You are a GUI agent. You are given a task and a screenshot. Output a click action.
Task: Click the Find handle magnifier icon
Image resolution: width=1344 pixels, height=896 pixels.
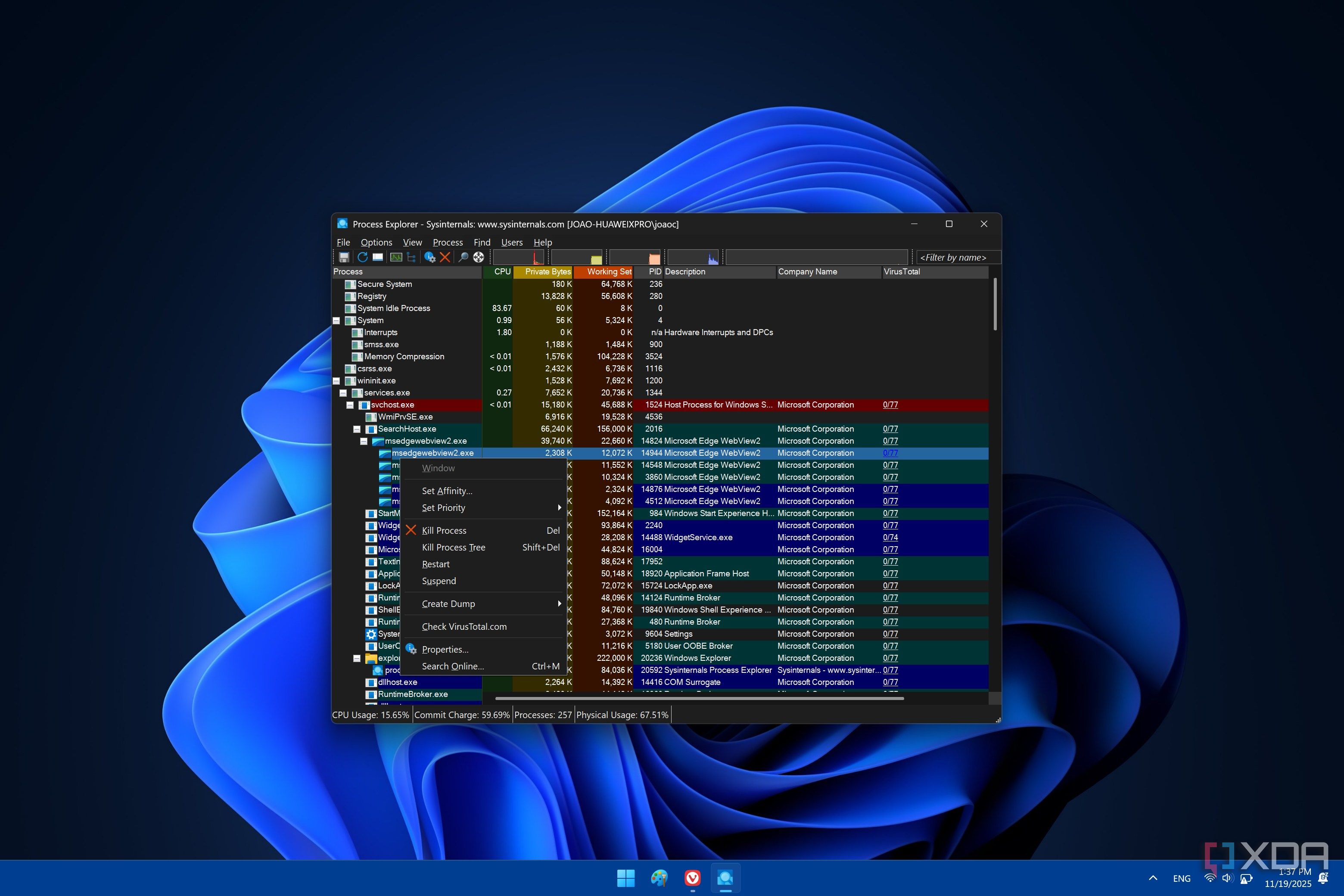point(464,257)
